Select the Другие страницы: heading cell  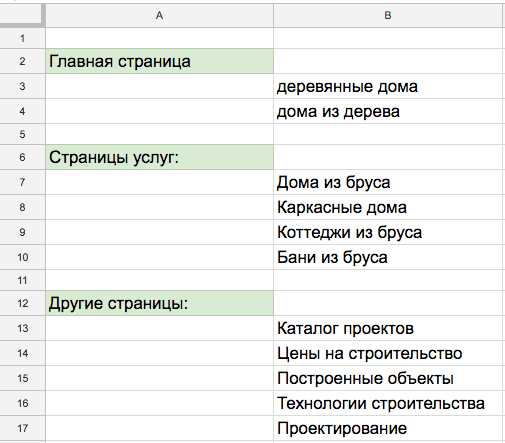[x=159, y=303]
